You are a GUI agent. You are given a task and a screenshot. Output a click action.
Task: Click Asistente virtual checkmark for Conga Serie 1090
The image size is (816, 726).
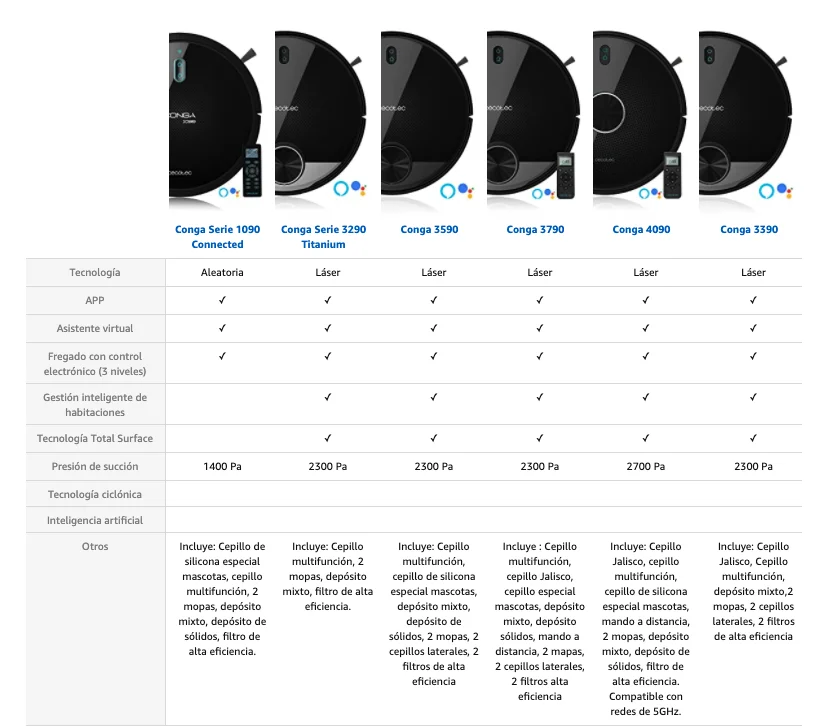[x=222, y=328]
